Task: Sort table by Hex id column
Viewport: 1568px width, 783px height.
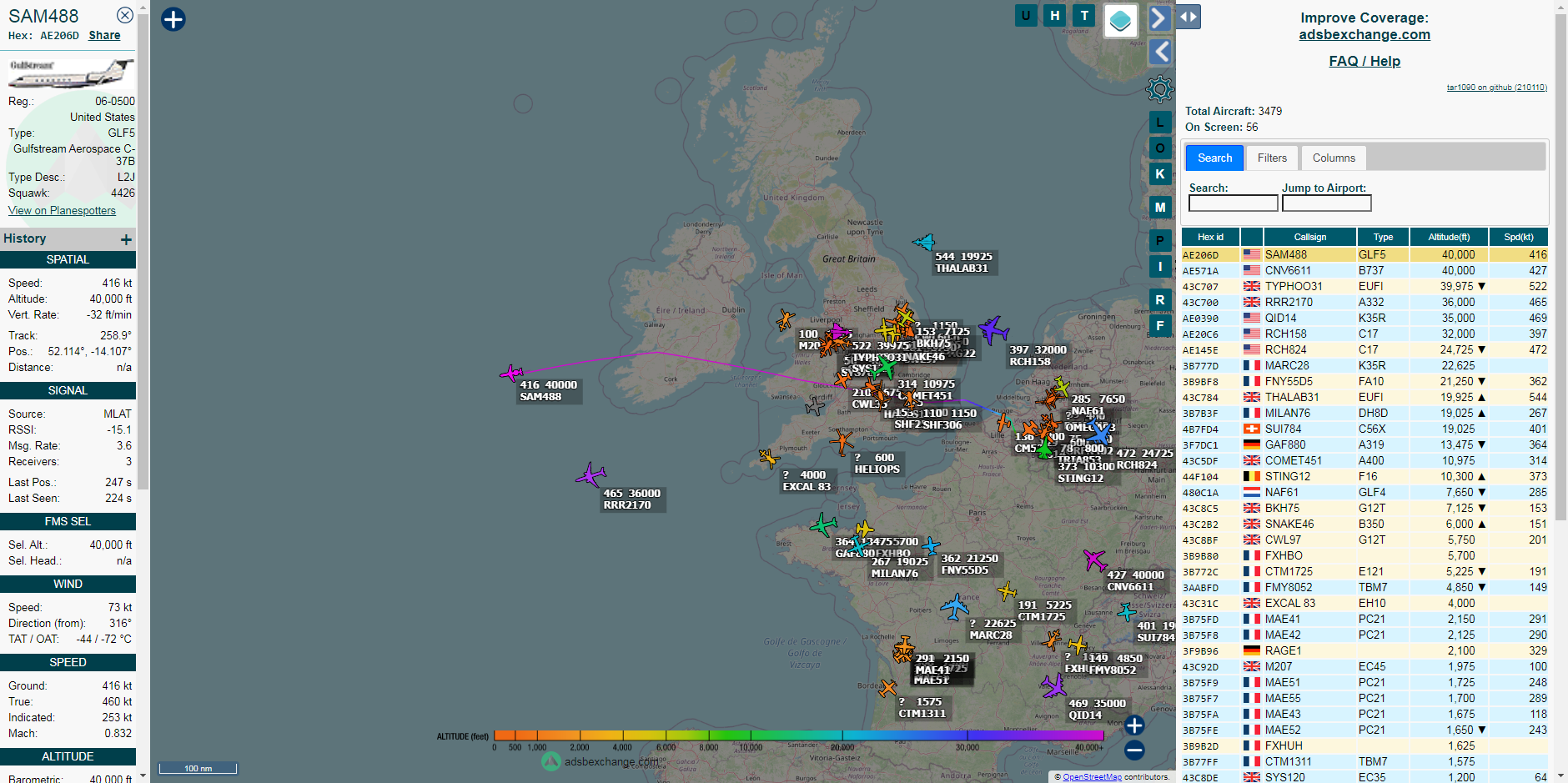Action: click(x=1210, y=237)
